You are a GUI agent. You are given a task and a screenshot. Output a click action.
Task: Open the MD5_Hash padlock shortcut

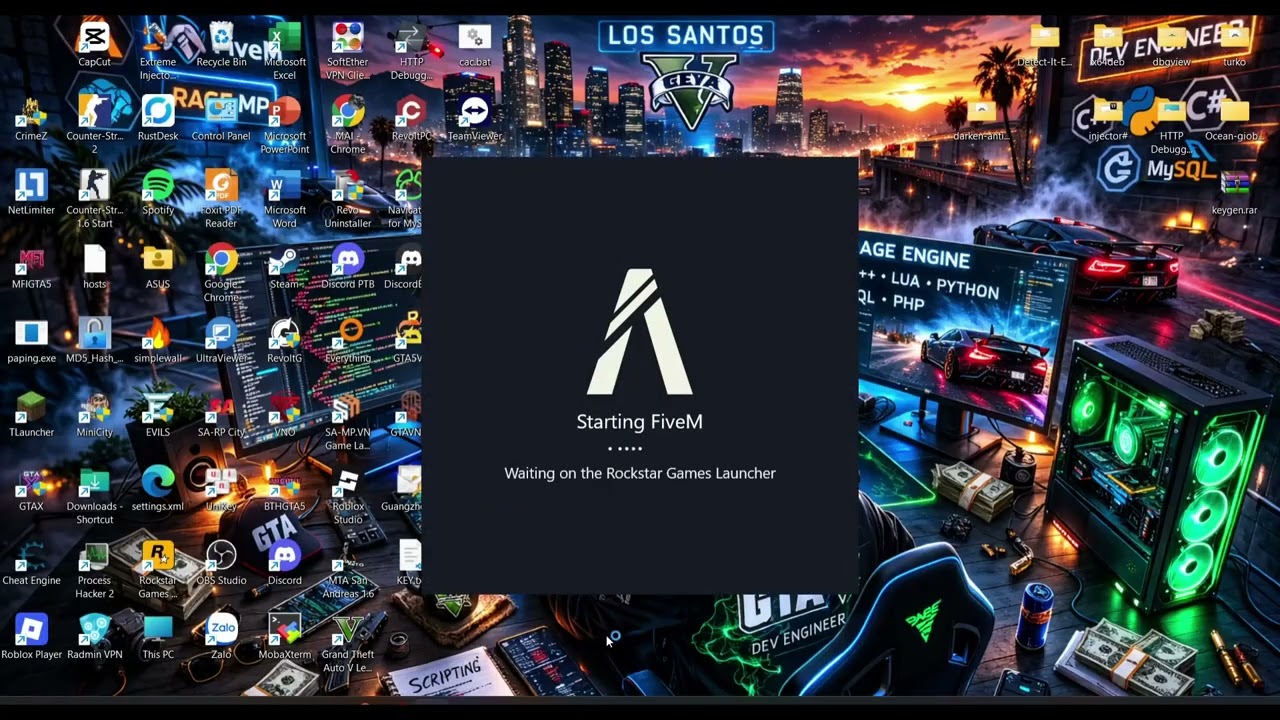tap(94, 335)
